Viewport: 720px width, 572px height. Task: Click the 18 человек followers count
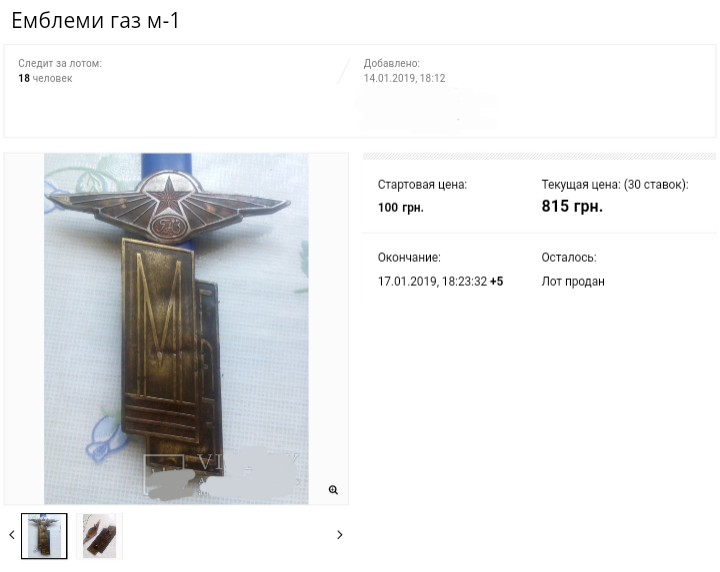point(45,79)
